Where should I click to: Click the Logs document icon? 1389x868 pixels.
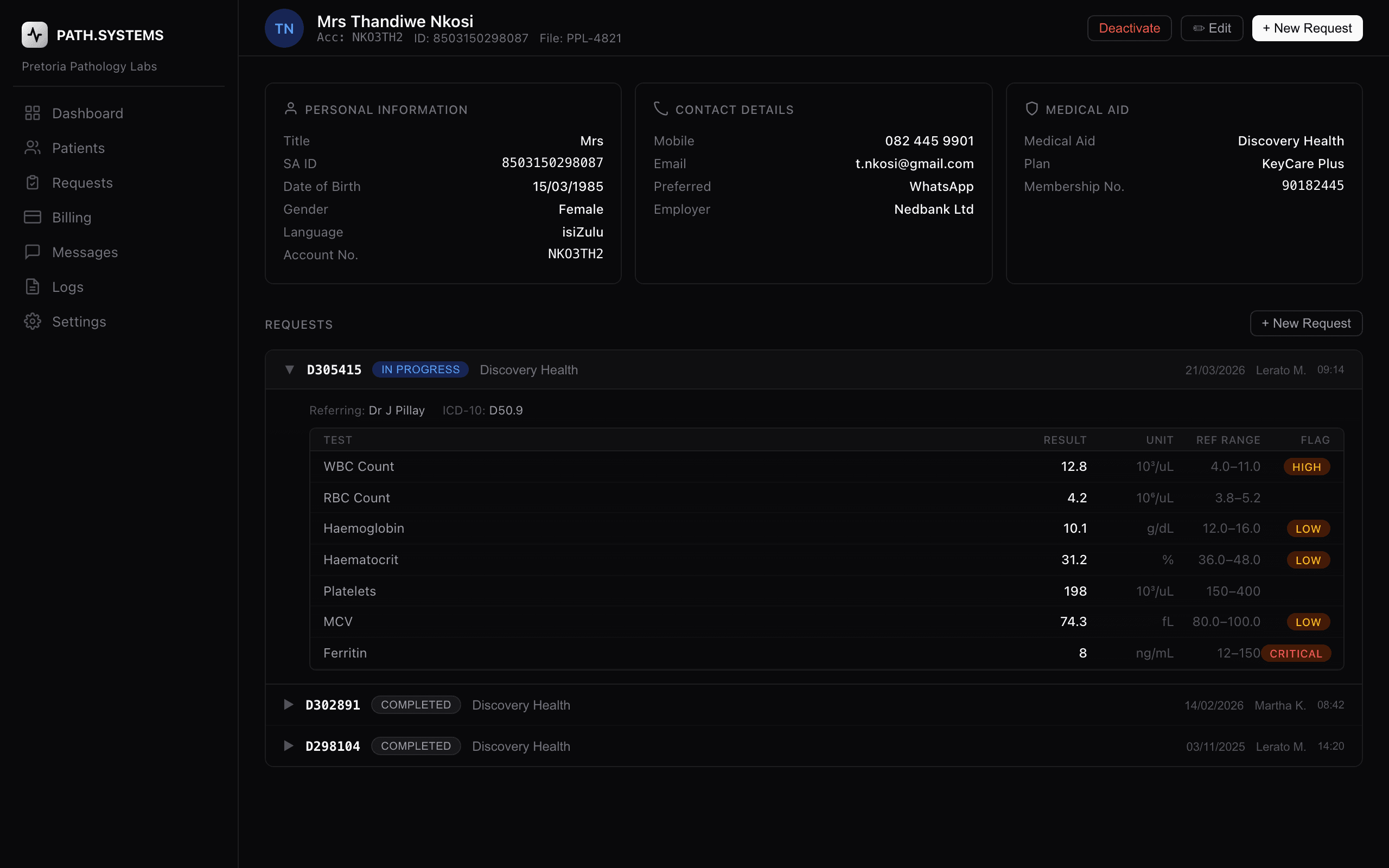click(32, 287)
